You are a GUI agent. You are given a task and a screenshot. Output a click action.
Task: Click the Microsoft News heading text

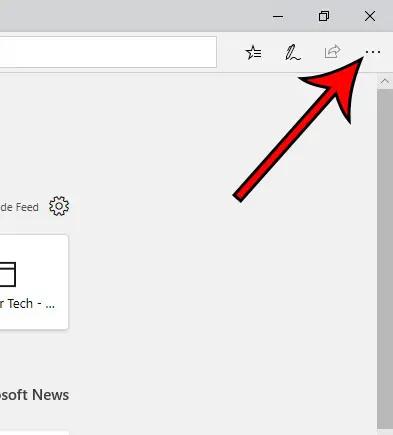click(x=34, y=395)
